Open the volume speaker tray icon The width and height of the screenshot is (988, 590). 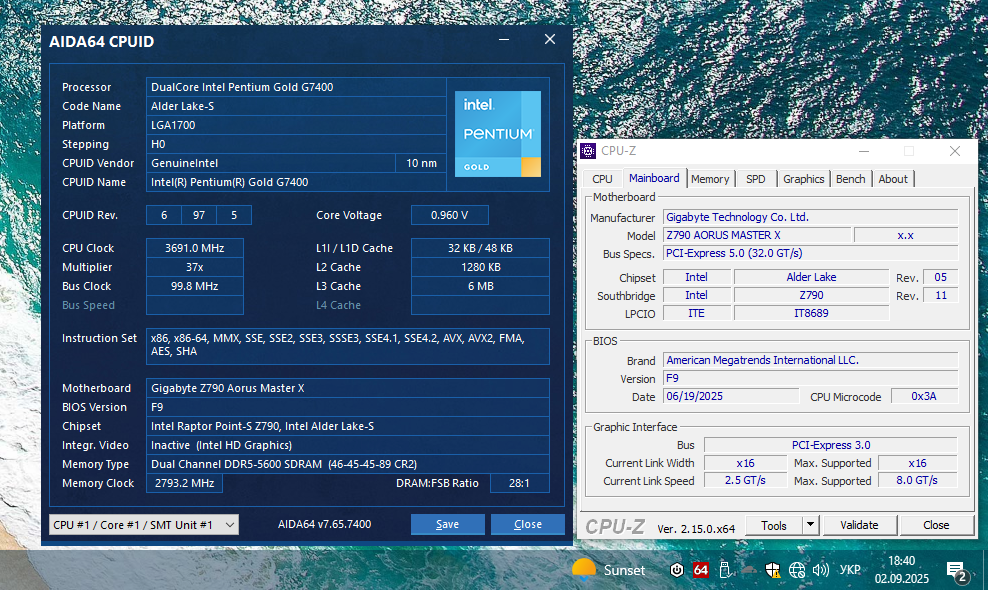[820, 570]
